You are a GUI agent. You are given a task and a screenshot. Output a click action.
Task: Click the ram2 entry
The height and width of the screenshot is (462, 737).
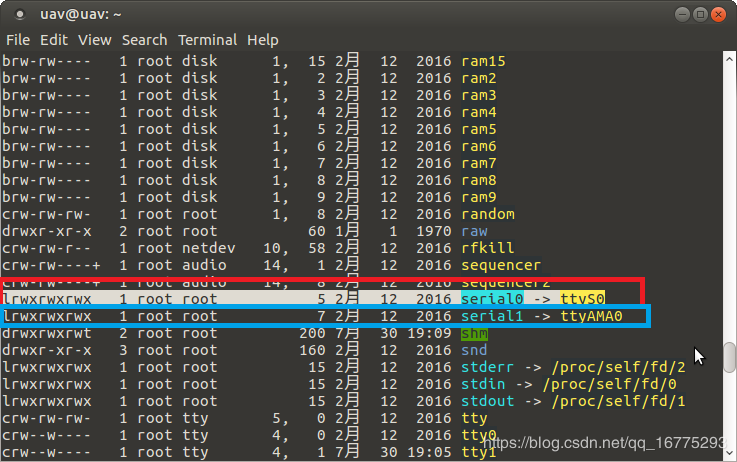(478, 78)
